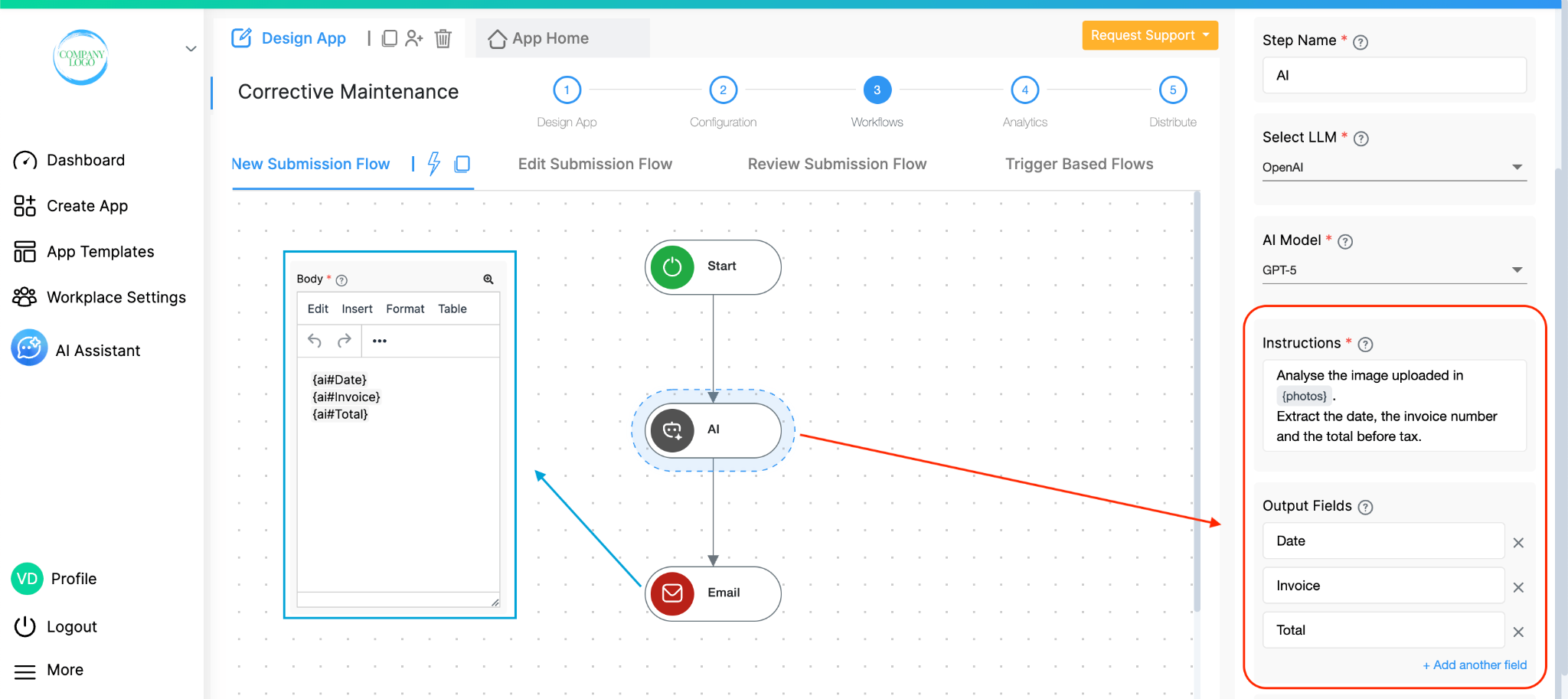Viewport: 1568px width, 699px height.
Task: Click + Add another field link
Action: (1475, 665)
